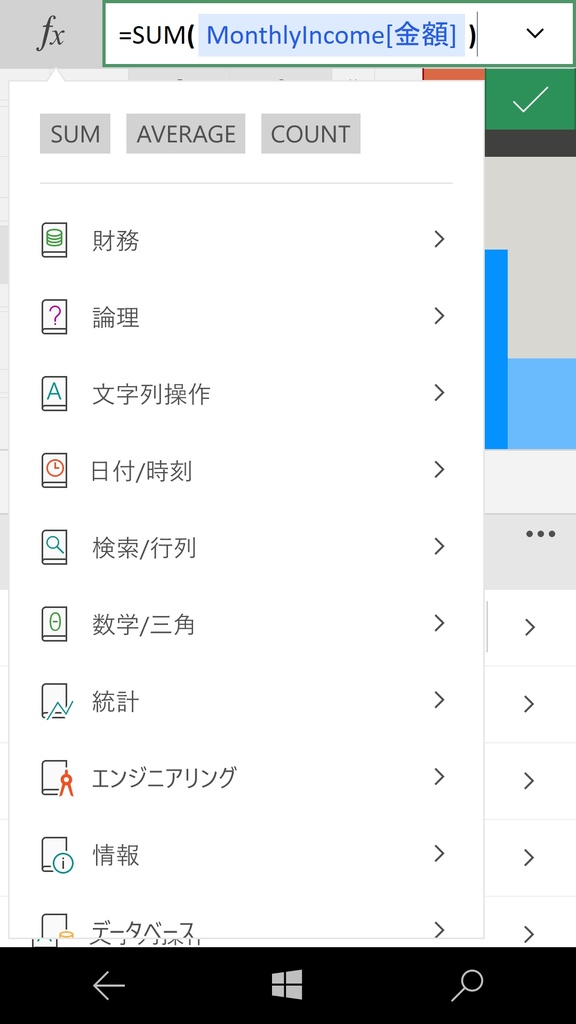Click the MonthlyIncome[金額] formula argument

point(332,35)
